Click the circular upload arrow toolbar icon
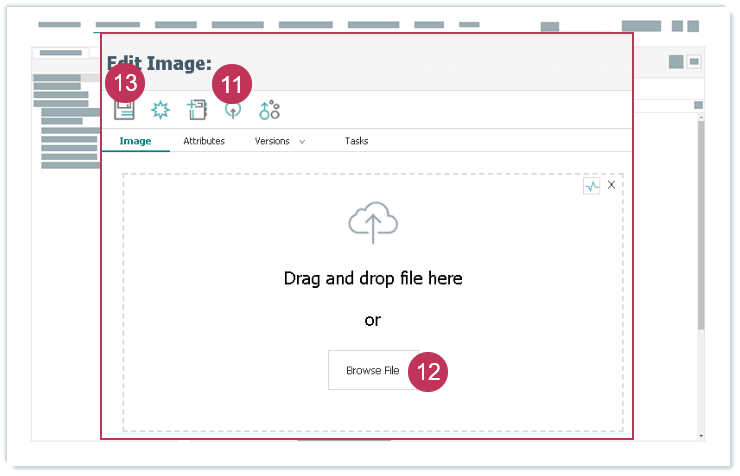740x476 pixels. (233, 110)
